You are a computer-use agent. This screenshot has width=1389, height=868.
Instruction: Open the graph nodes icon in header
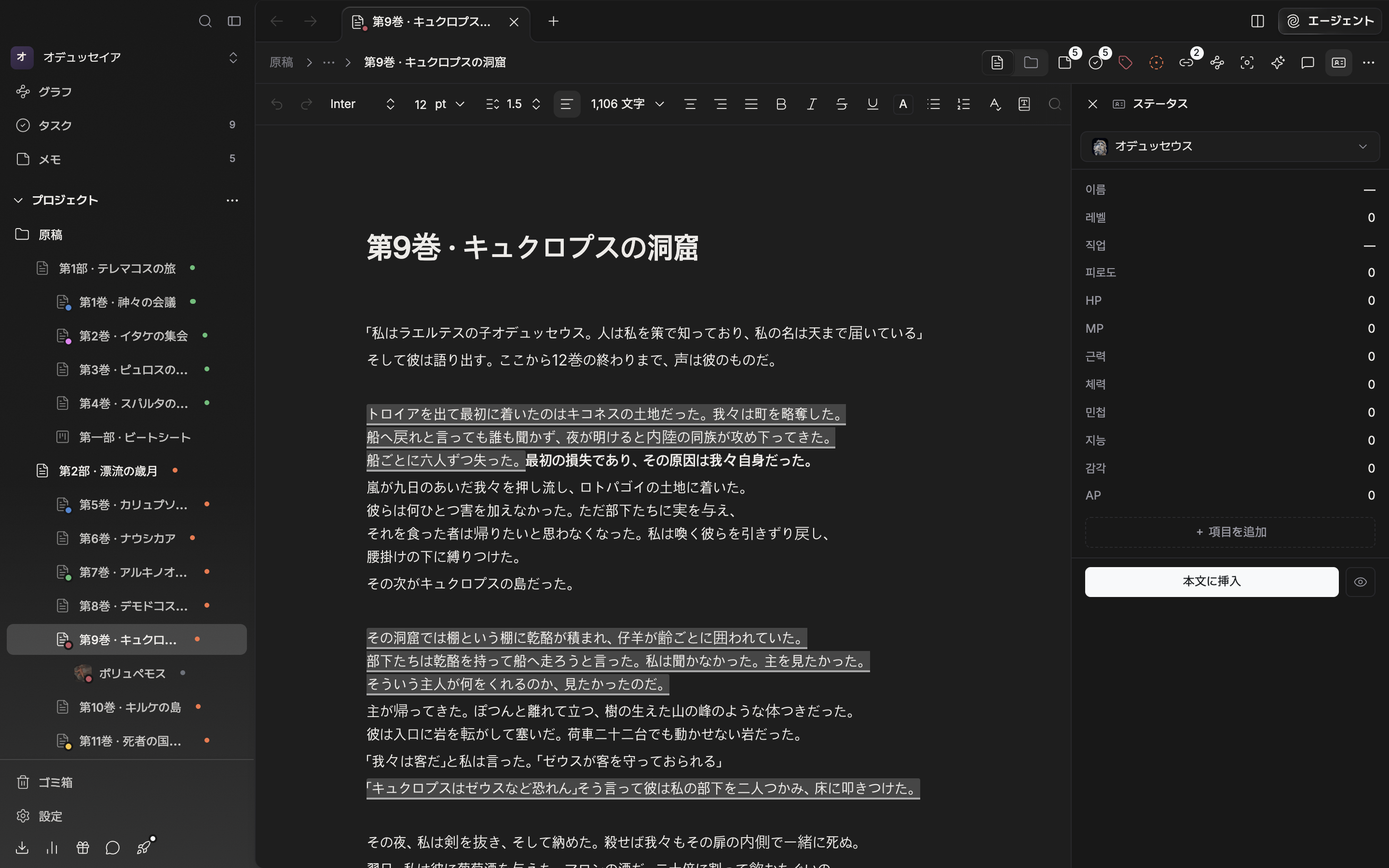point(1217,63)
